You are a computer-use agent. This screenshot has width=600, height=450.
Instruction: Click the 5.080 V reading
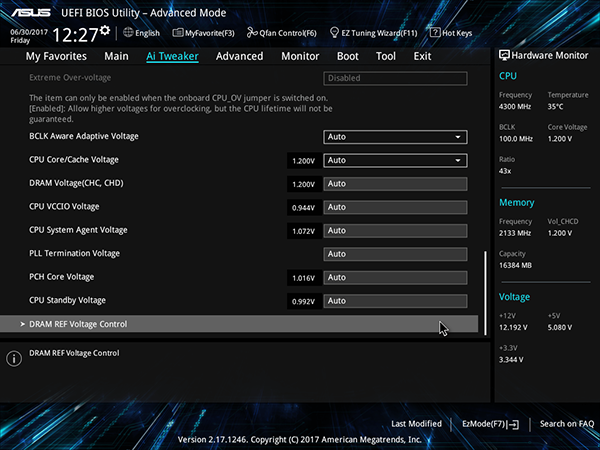coord(560,328)
